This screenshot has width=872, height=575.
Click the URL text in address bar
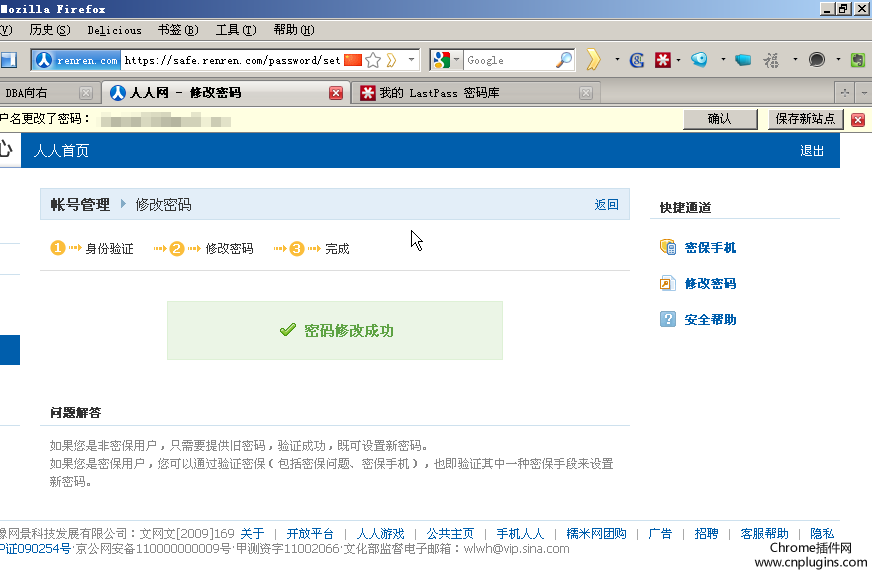pos(232,60)
